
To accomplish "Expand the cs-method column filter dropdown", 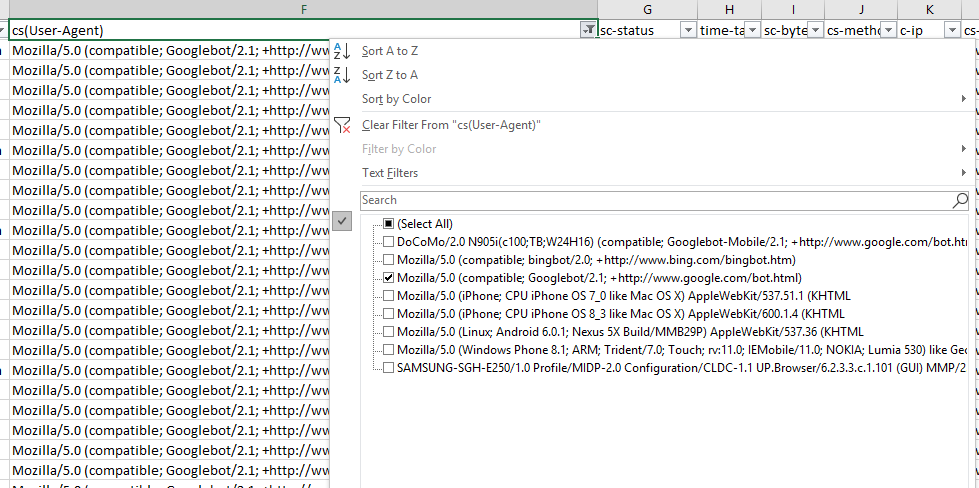I will (887, 31).
